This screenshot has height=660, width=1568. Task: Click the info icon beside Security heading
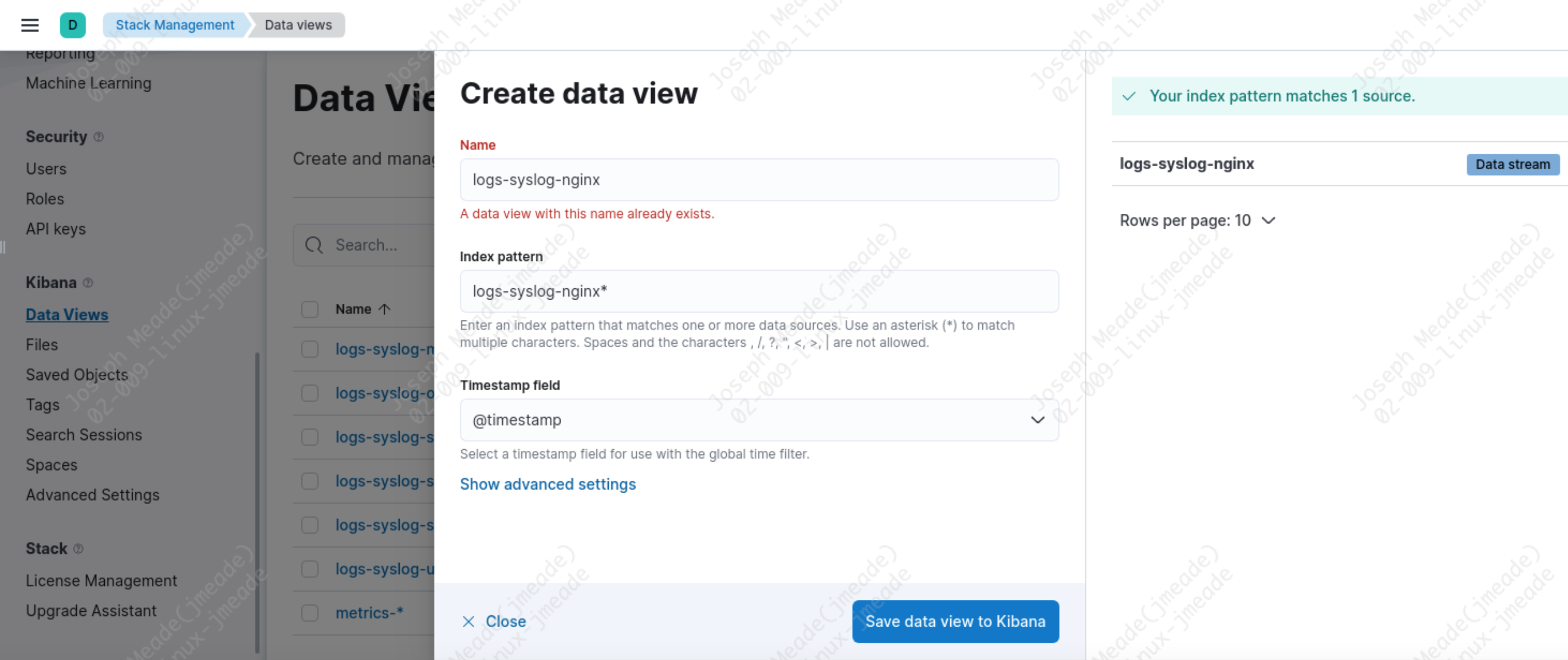99,137
